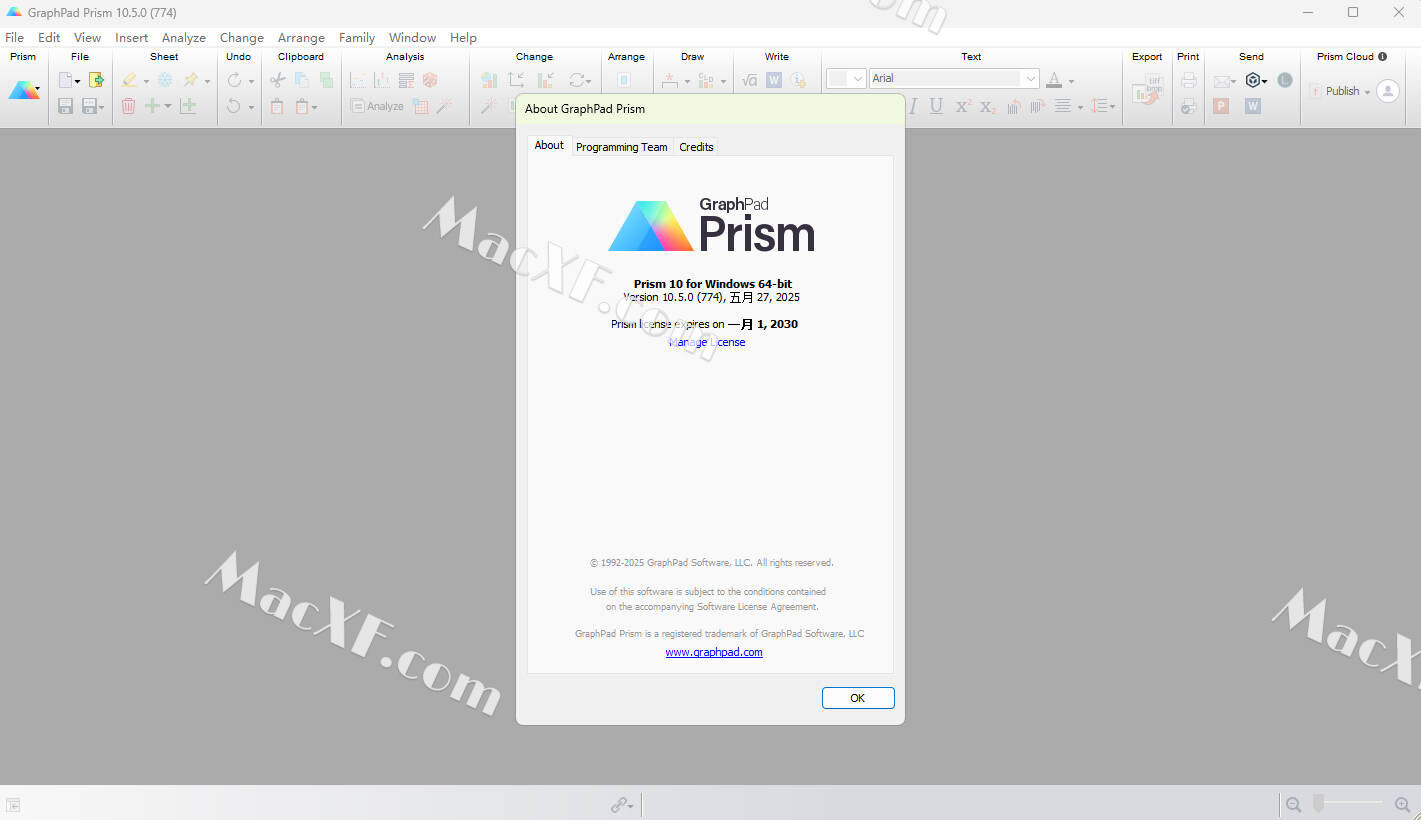
Task: Expand the text alignment dropdown arrow
Action: [x=1080, y=107]
